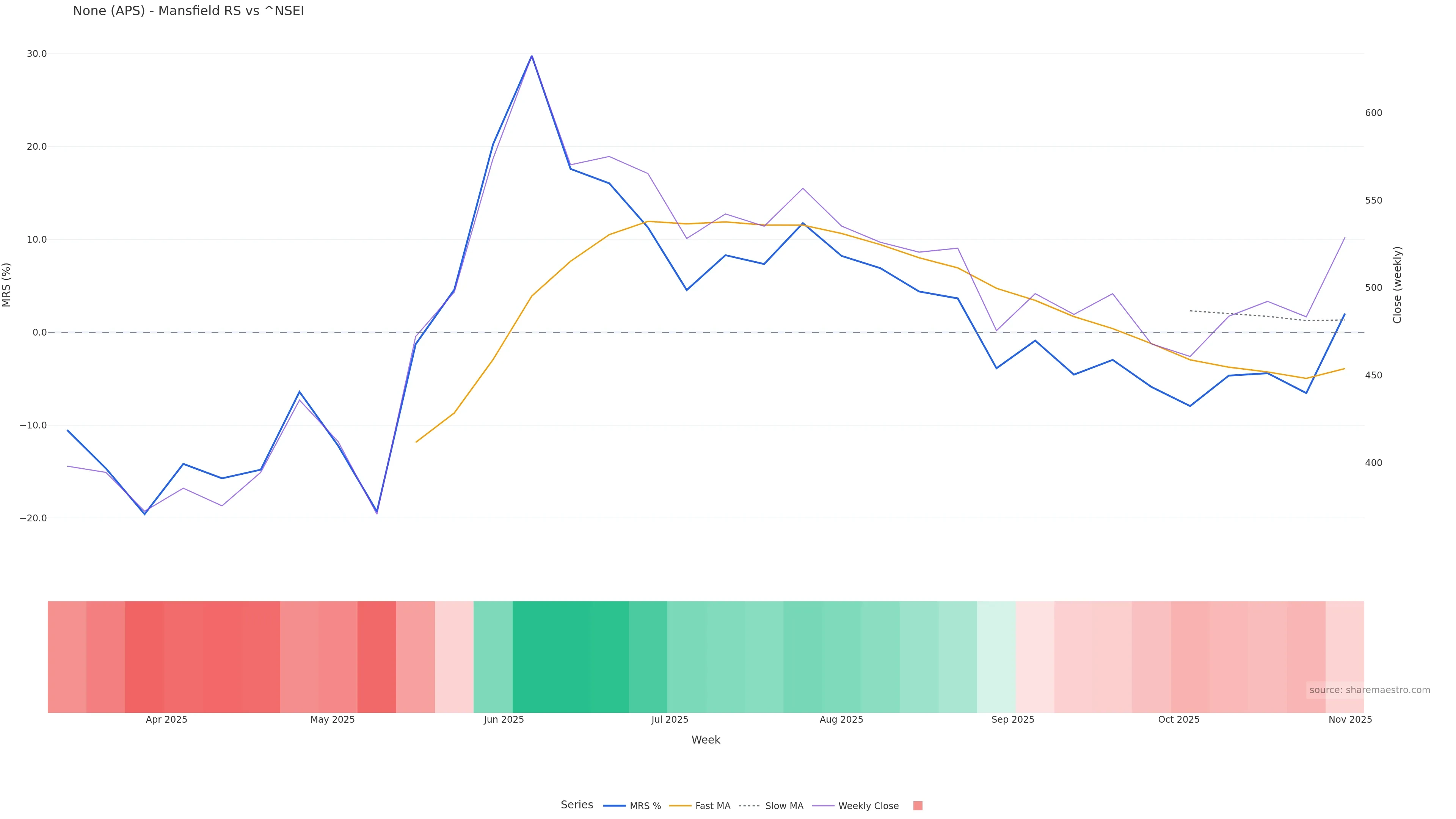Click the 0.0 tick on MRS axis
Viewport: 1456px width, 819px height.
(39, 333)
